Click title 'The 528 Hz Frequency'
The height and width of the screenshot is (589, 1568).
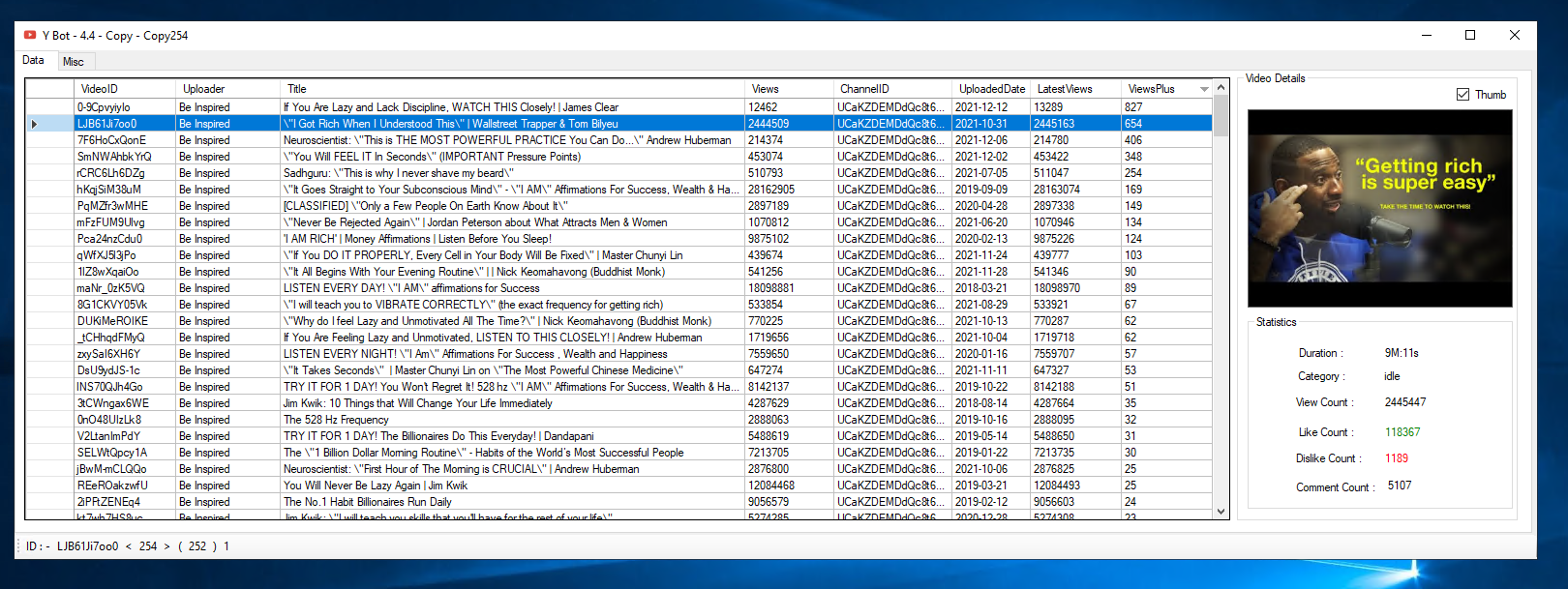pos(336,420)
